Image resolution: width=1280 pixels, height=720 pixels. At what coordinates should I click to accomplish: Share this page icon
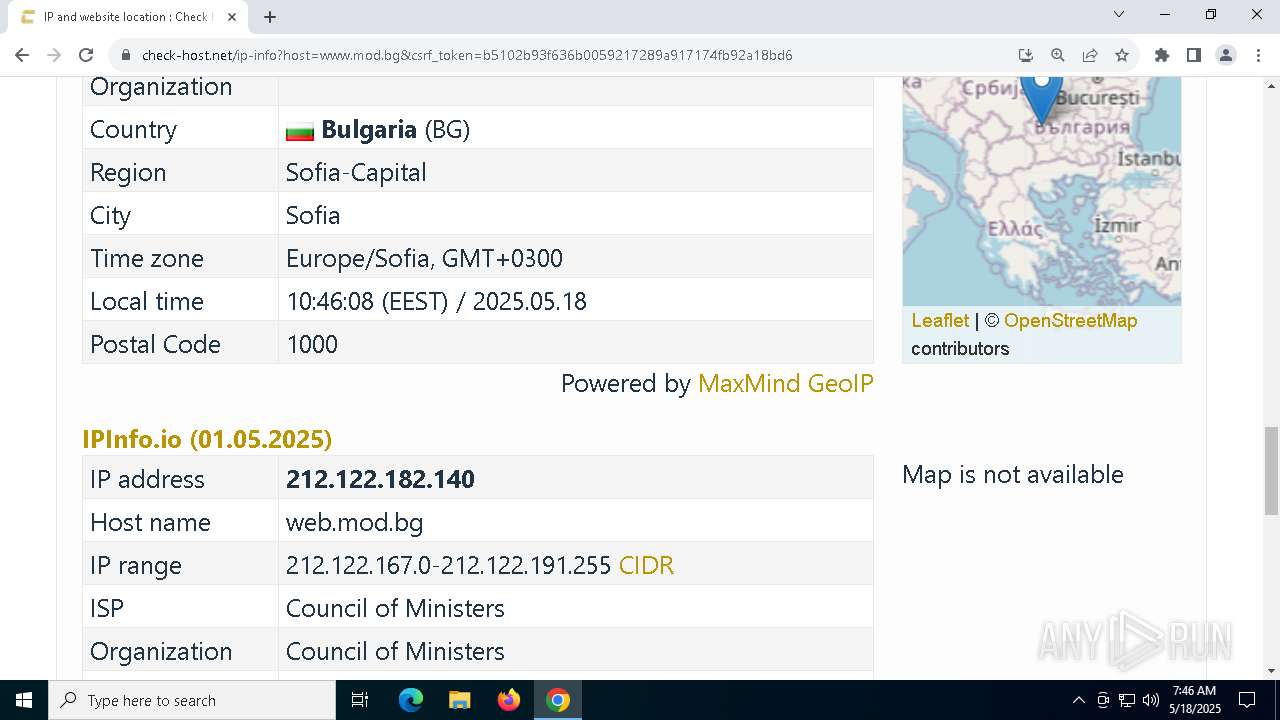click(x=1090, y=55)
